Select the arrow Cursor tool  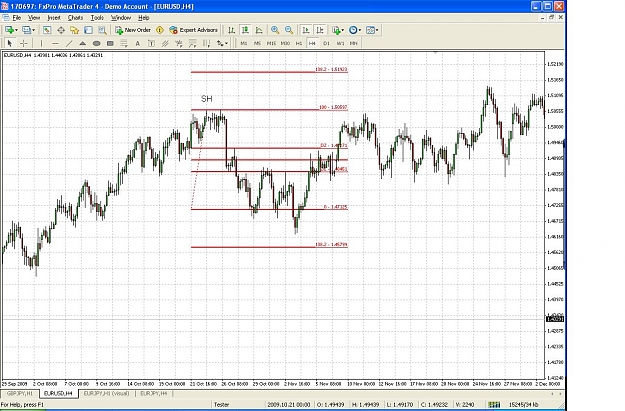[10, 43]
